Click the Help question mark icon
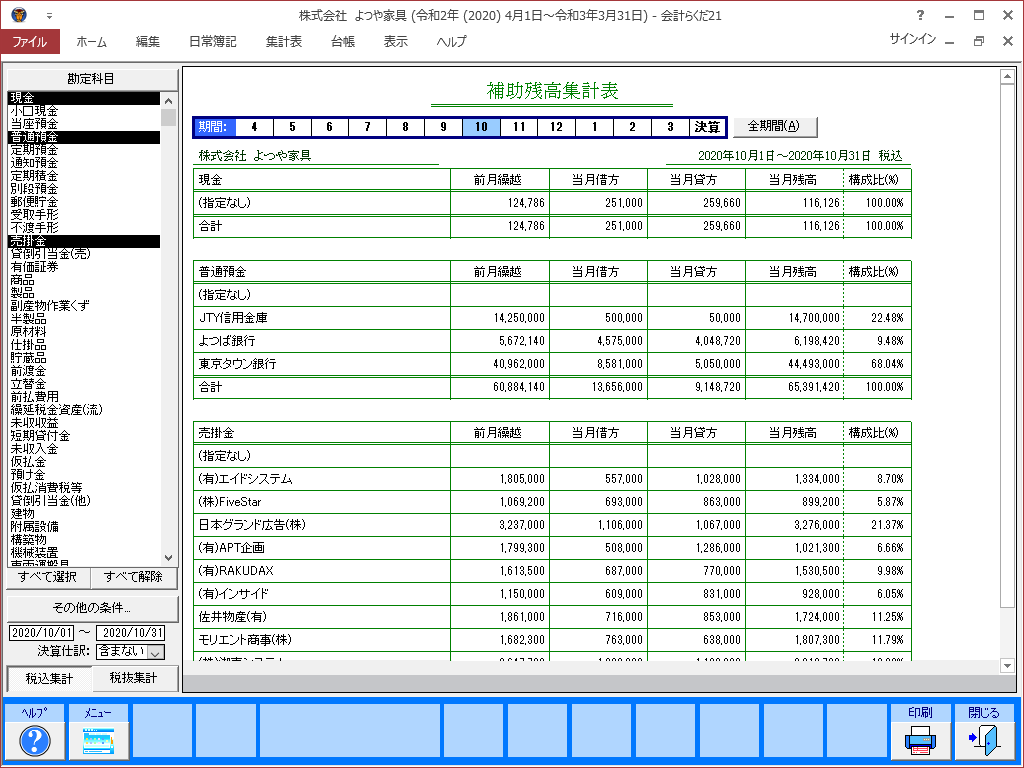The height and width of the screenshot is (768, 1024). [35, 741]
